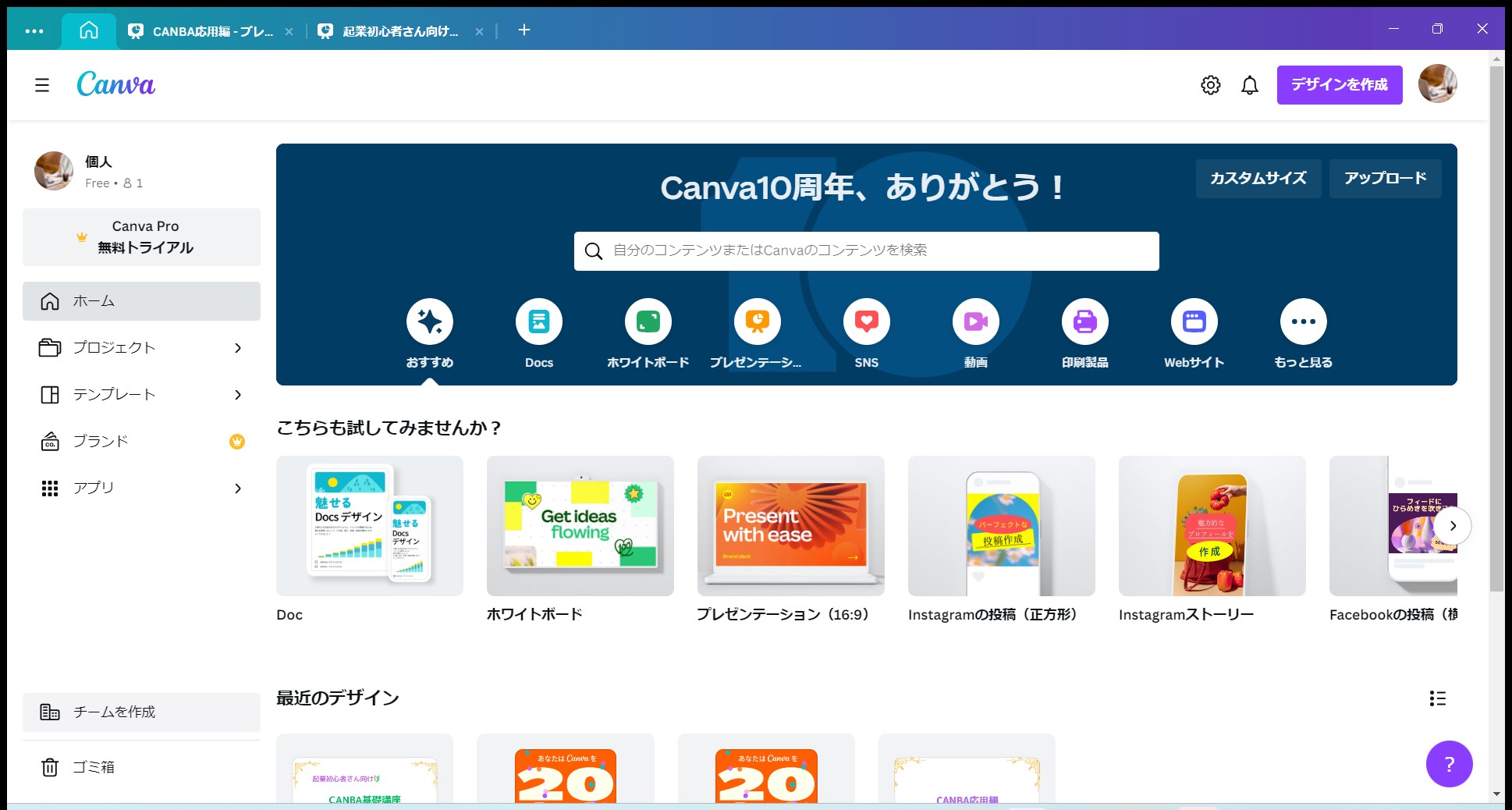This screenshot has height=810, width=1512.
Task: Open settings gear icon in header
Action: point(1210,85)
